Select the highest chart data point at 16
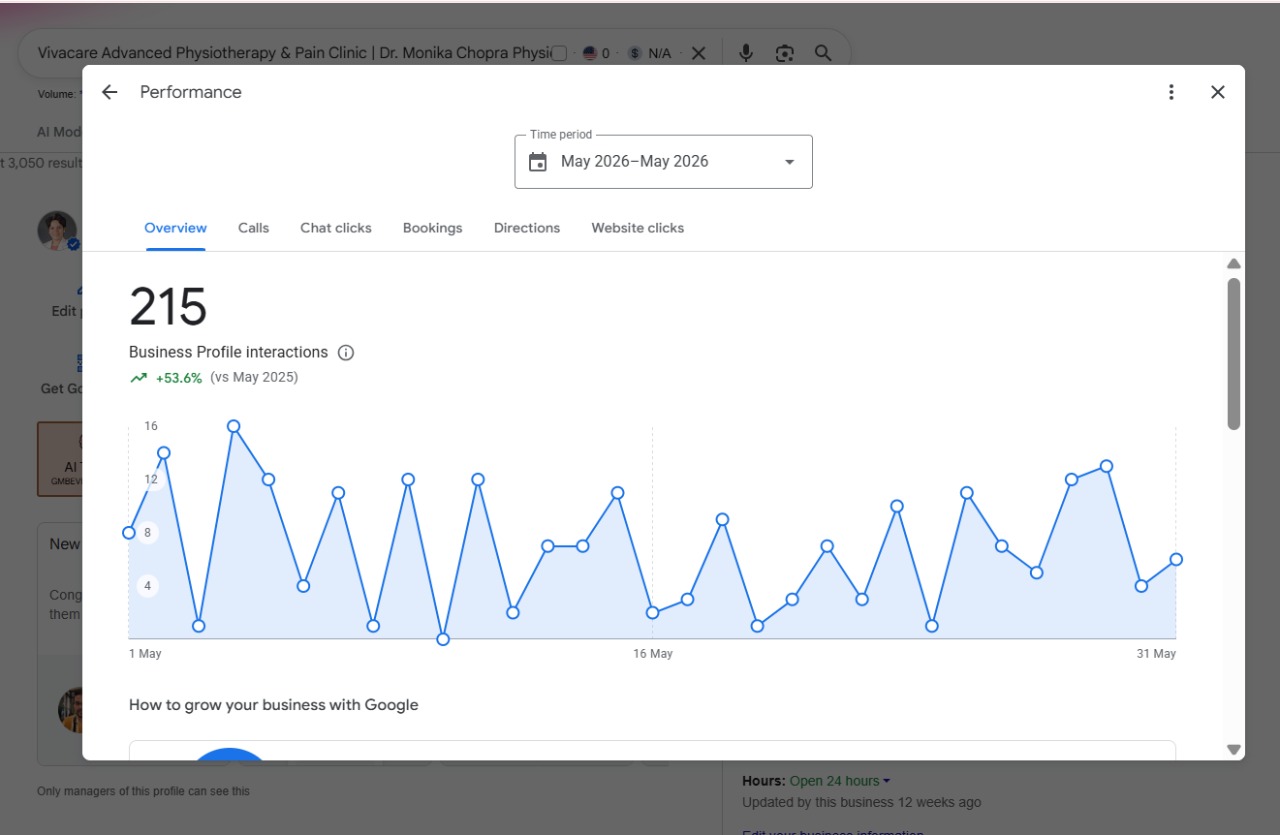The width and height of the screenshot is (1280, 835). pyautogui.click(x=233, y=426)
